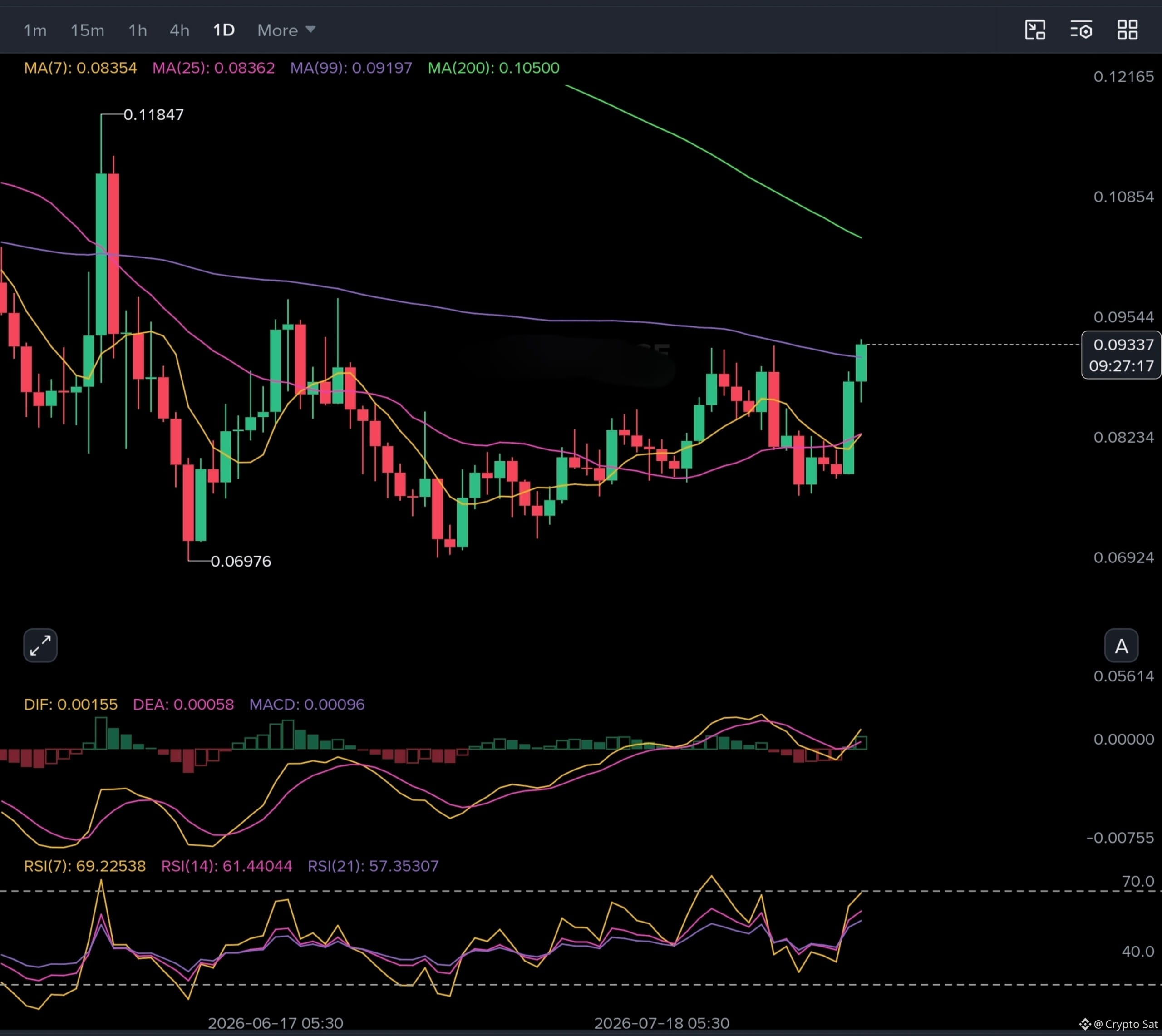Click the MACD -0.00755 axis label

(x=1120, y=837)
